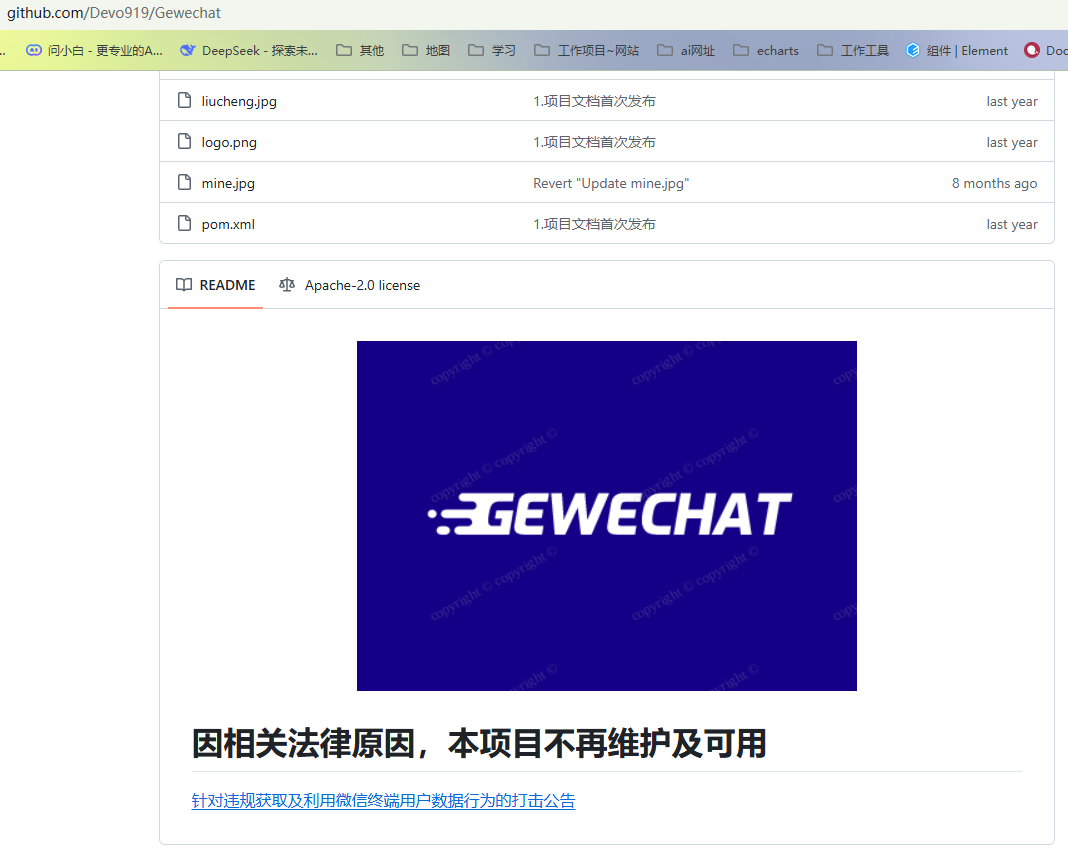Click file icon beside pom.xml

coord(185,223)
